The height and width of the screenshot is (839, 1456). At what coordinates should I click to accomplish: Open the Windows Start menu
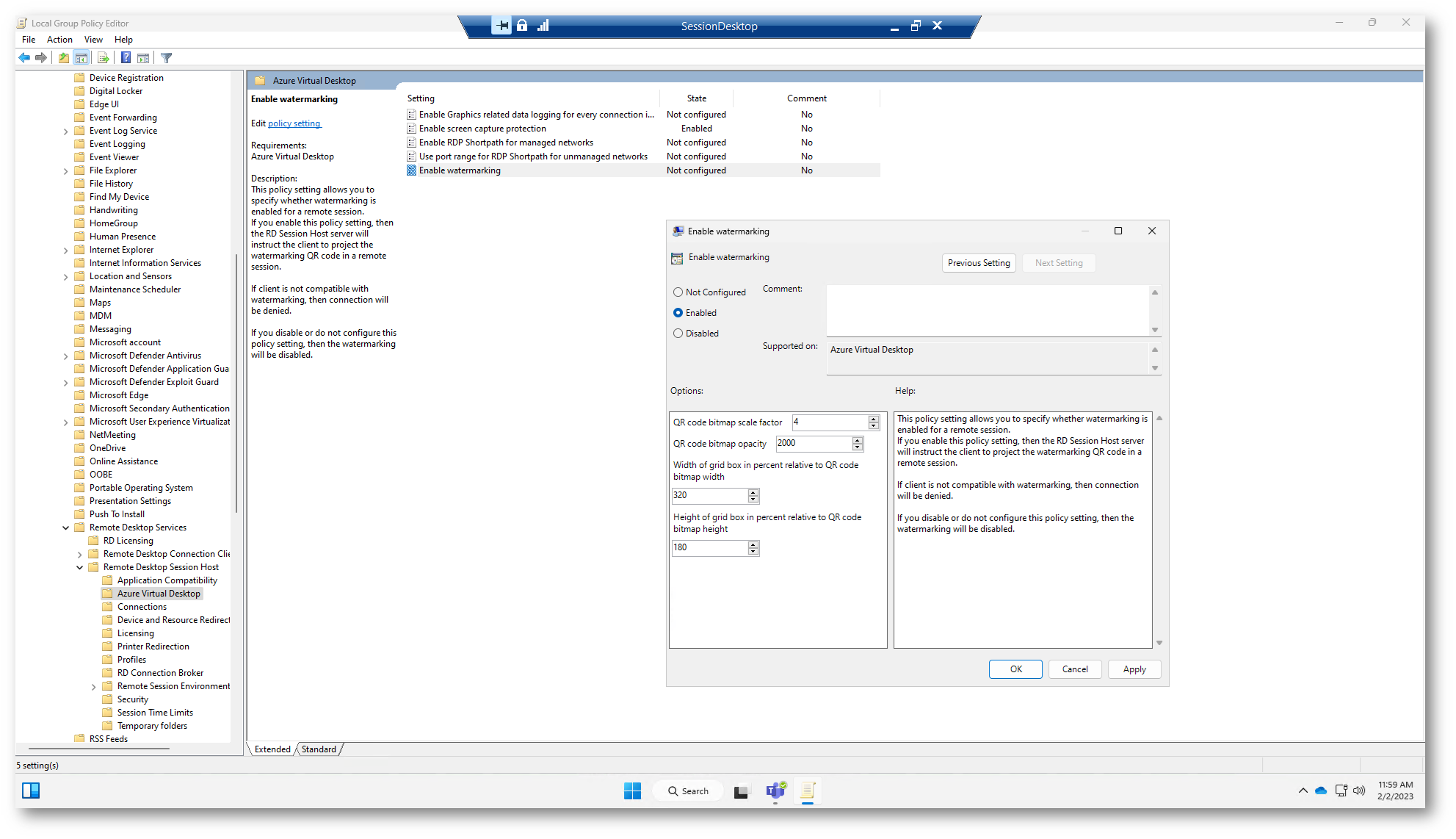tap(632, 791)
